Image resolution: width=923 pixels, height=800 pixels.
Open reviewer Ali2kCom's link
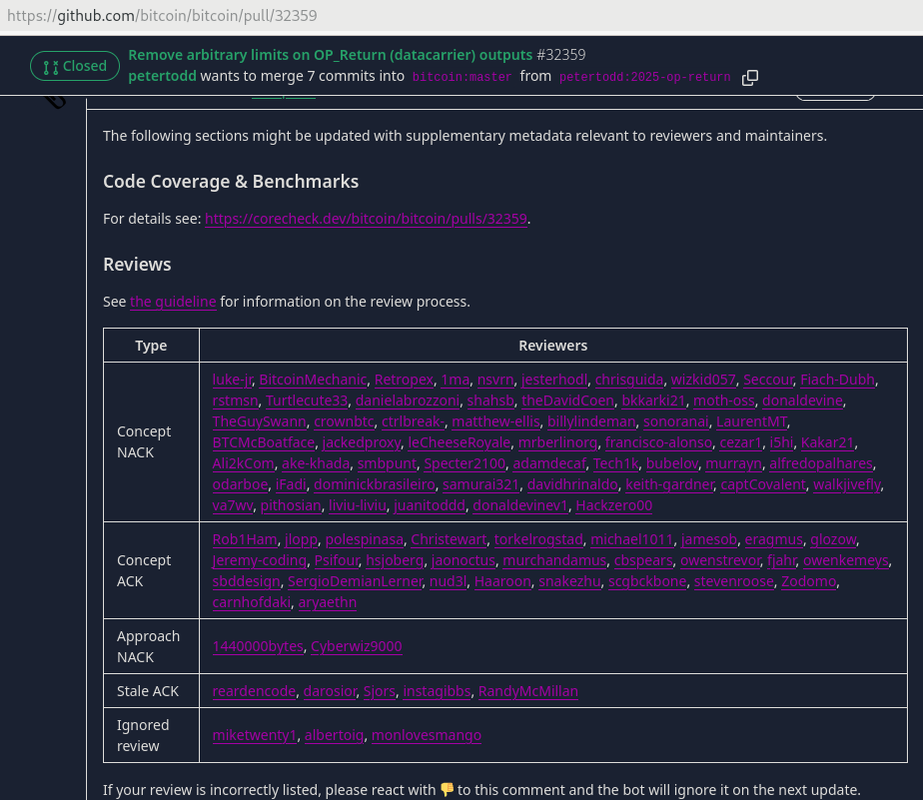pos(243,464)
